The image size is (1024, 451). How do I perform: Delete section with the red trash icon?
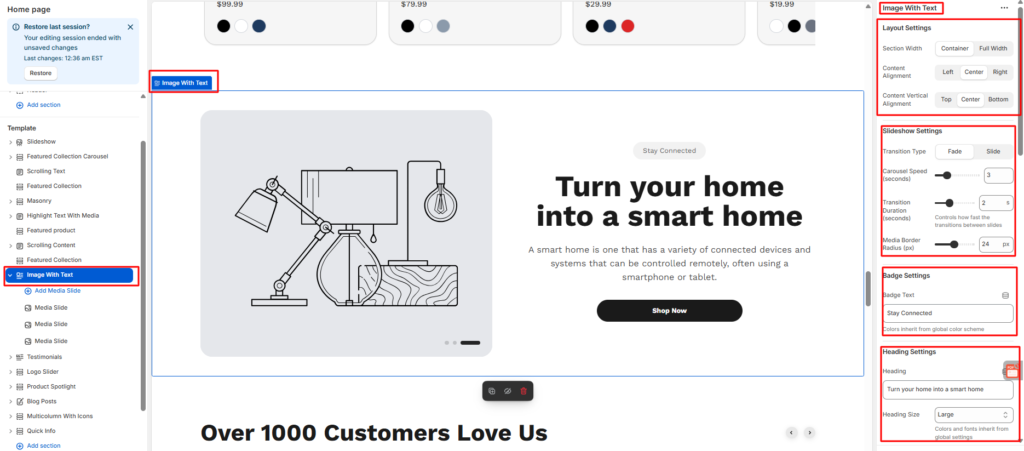(523, 390)
